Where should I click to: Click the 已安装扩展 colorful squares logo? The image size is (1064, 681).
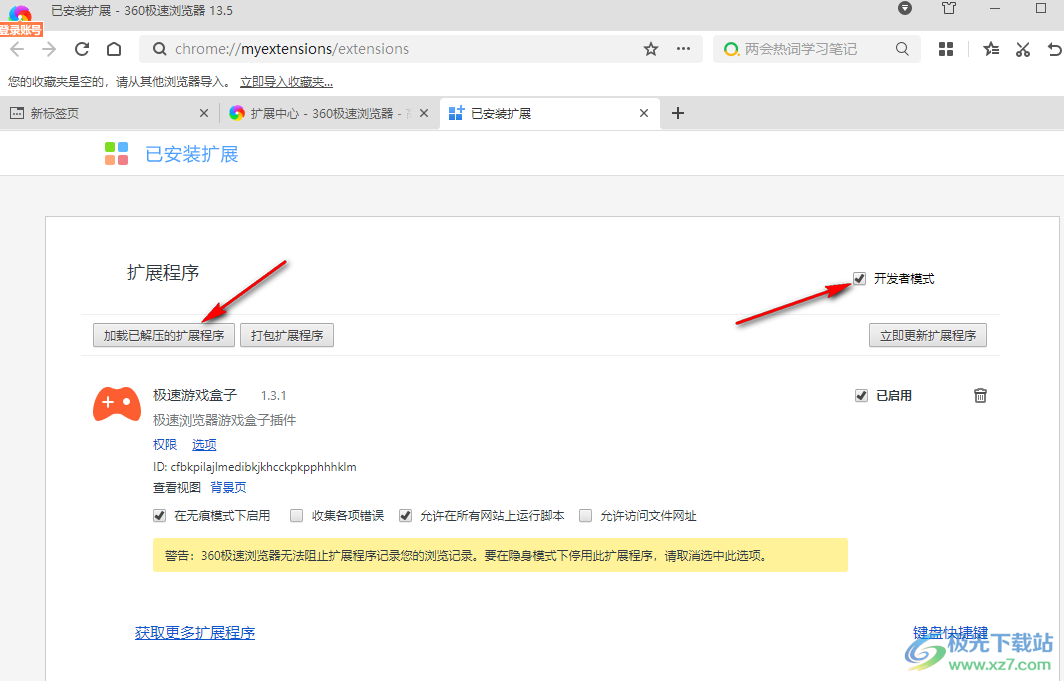[x=117, y=153]
